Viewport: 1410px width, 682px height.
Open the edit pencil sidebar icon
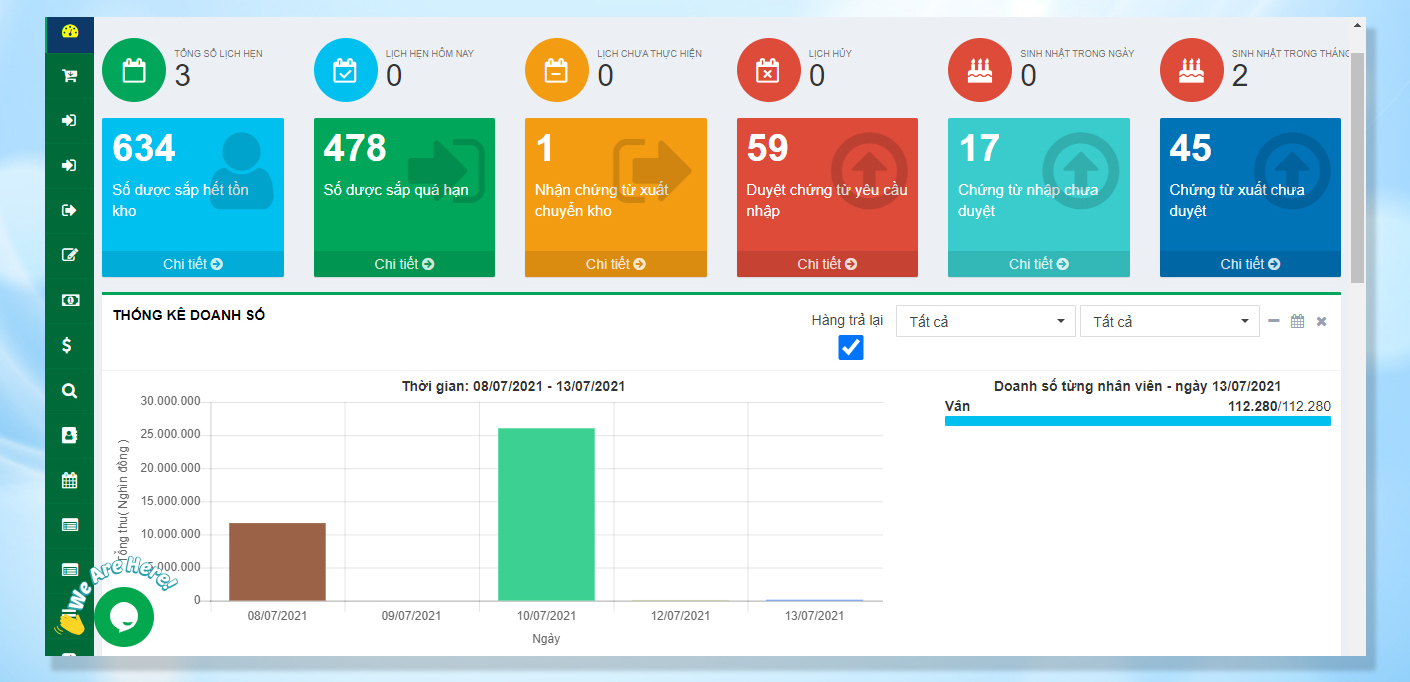(69, 255)
